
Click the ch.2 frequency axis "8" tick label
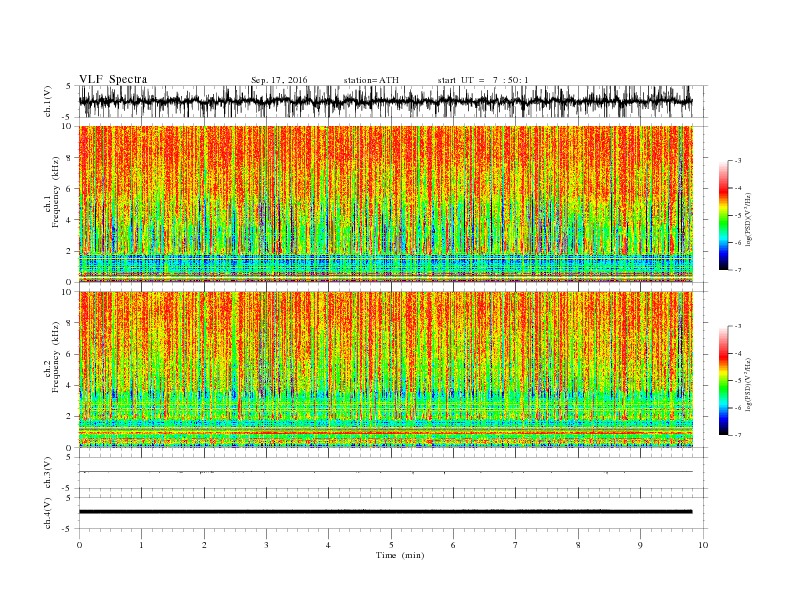coord(69,323)
